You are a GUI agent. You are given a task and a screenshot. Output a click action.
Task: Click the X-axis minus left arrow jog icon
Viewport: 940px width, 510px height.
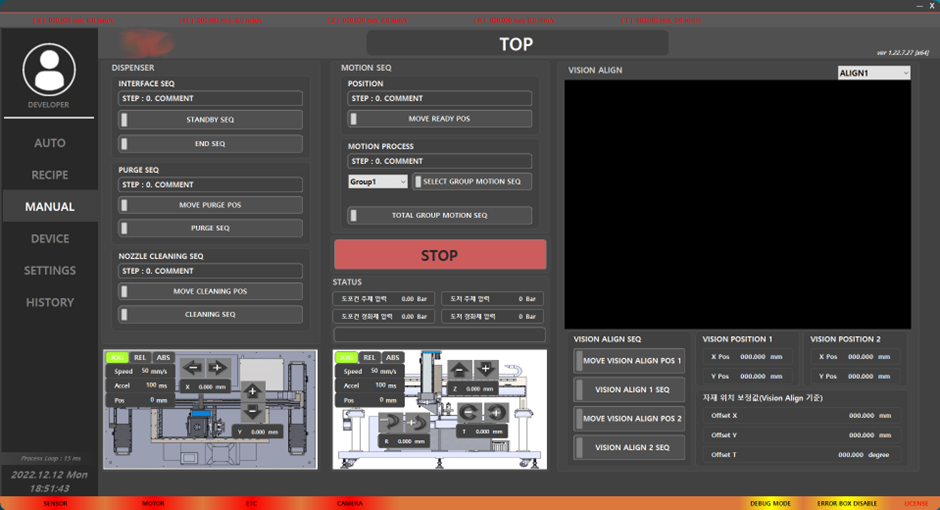pyautogui.click(x=194, y=367)
